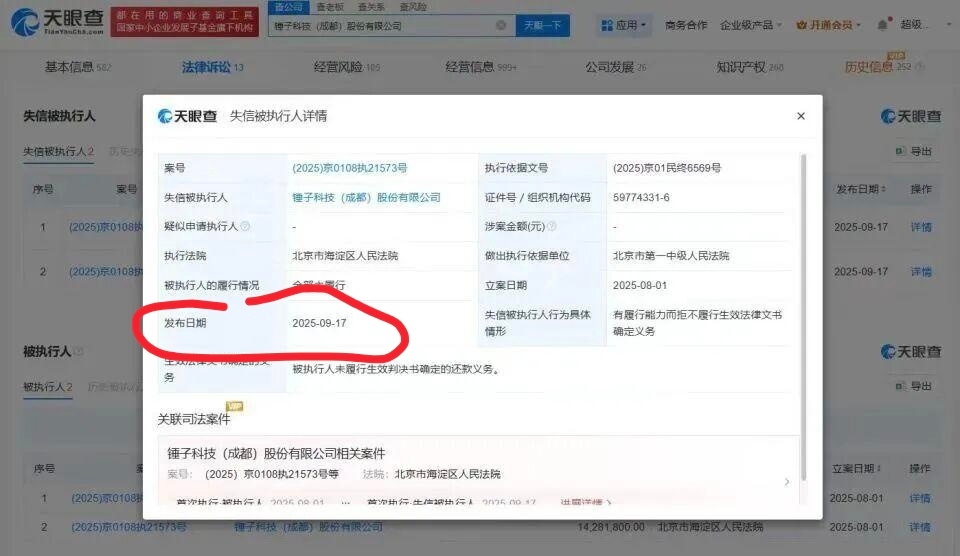Open 商务合作 link in header
Image resolution: width=960 pixels, height=556 pixels.
coord(686,25)
